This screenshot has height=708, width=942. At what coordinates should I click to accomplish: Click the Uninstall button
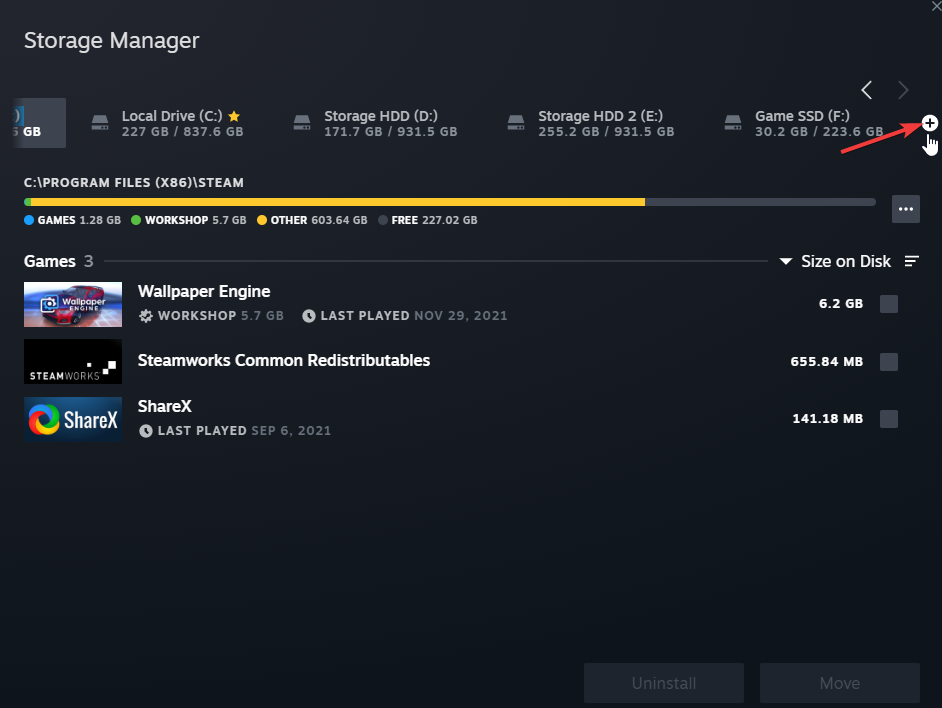(x=664, y=683)
